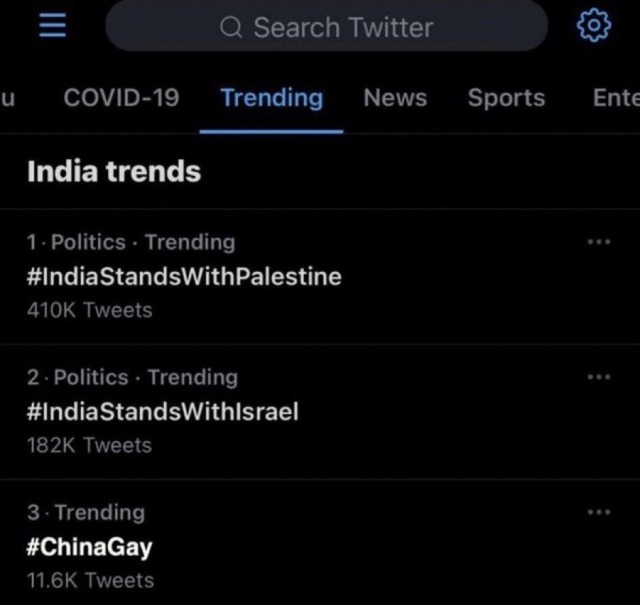This screenshot has width=640, height=605.
Task: Open the Sports tab
Action: 506,98
